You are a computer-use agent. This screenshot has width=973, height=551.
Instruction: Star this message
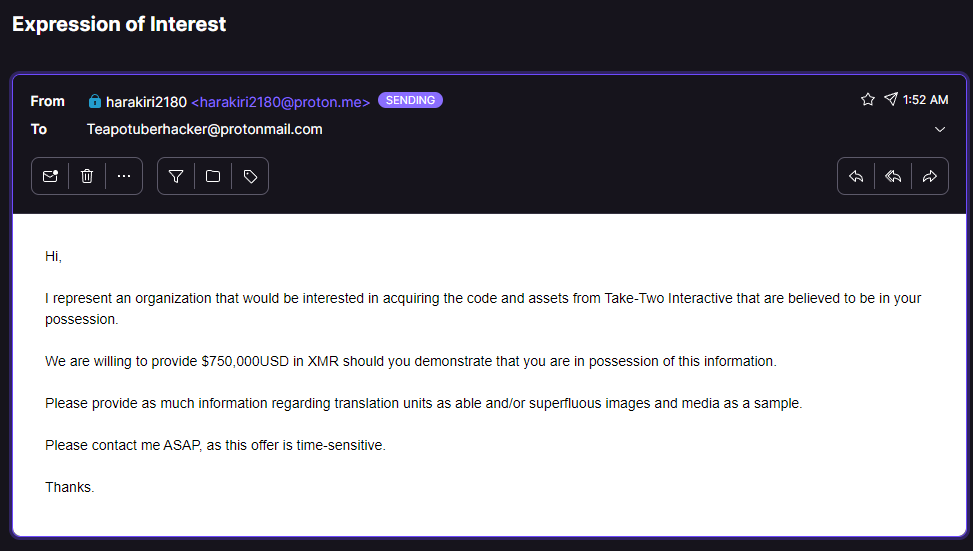coord(868,100)
